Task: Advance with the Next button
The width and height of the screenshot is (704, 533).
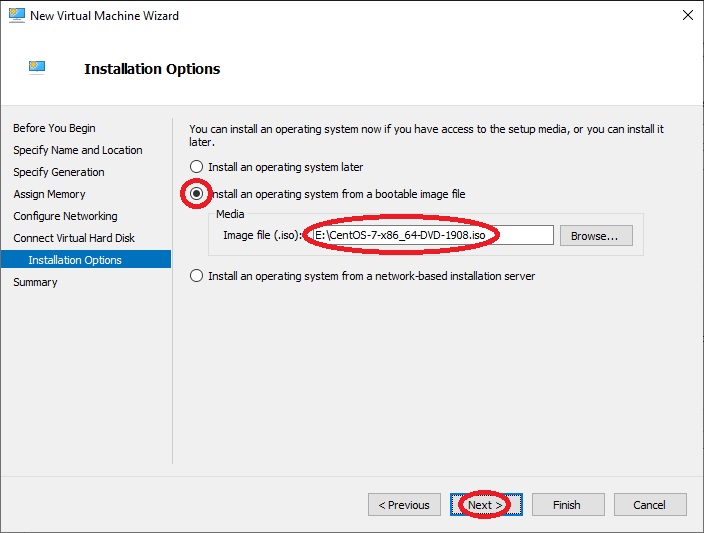Action: point(486,505)
